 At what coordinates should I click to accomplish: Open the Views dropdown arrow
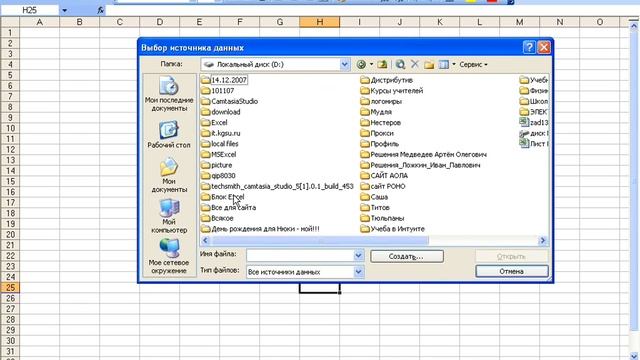tap(454, 64)
